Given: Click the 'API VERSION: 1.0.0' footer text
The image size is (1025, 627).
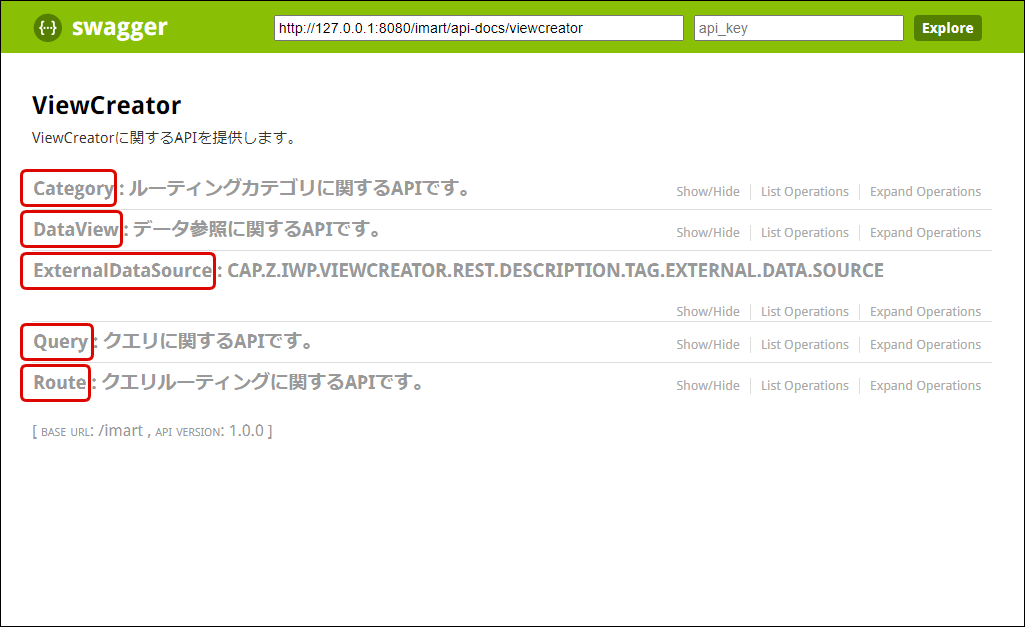Looking at the screenshot, I should point(209,431).
